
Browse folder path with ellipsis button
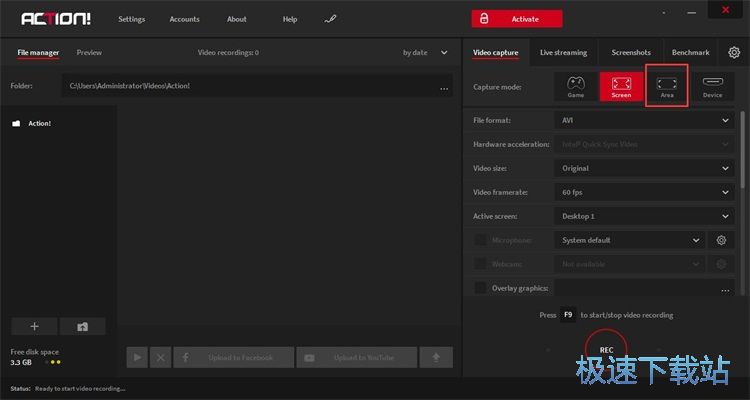444,87
